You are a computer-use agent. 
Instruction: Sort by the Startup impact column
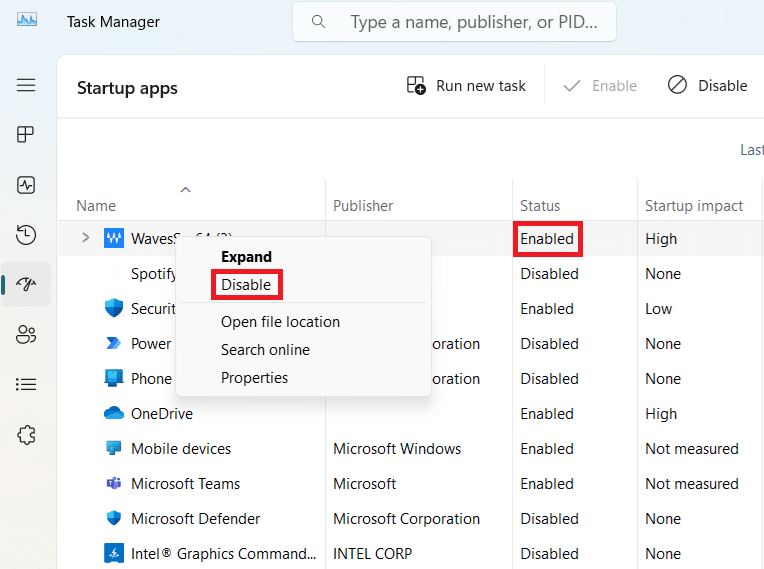(x=694, y=206)
